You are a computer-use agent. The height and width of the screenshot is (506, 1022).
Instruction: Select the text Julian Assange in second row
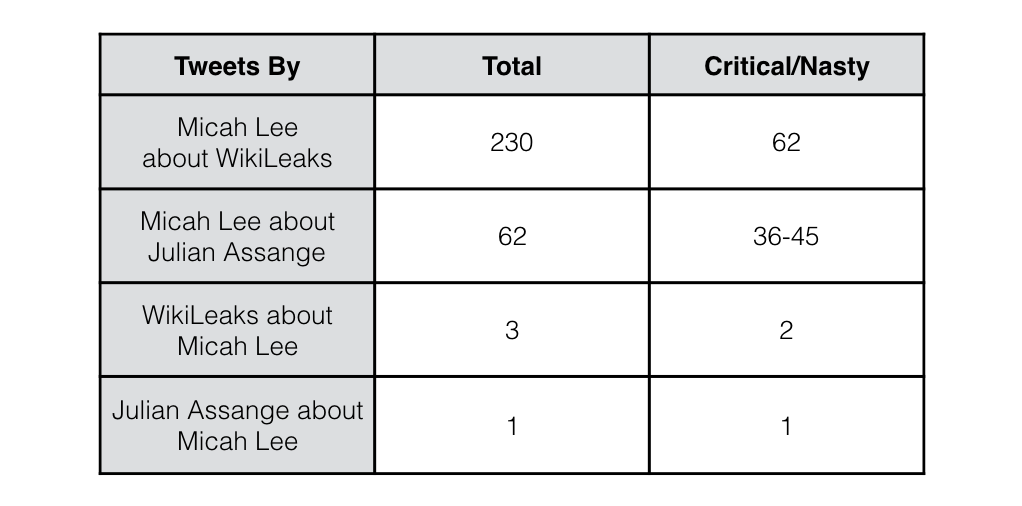[x=237, y=252]
